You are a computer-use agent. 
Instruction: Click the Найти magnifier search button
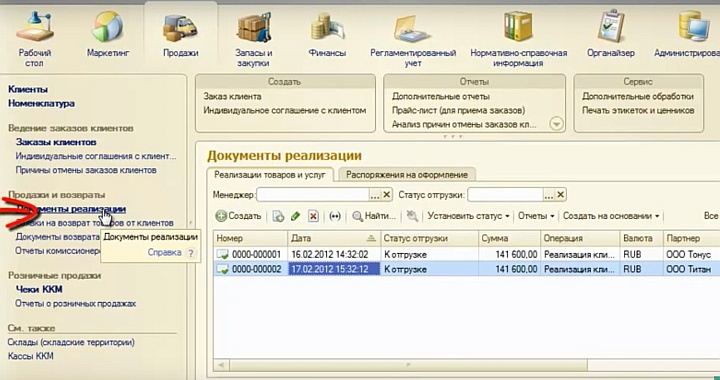pyautogui.click(x=374, y=216)
